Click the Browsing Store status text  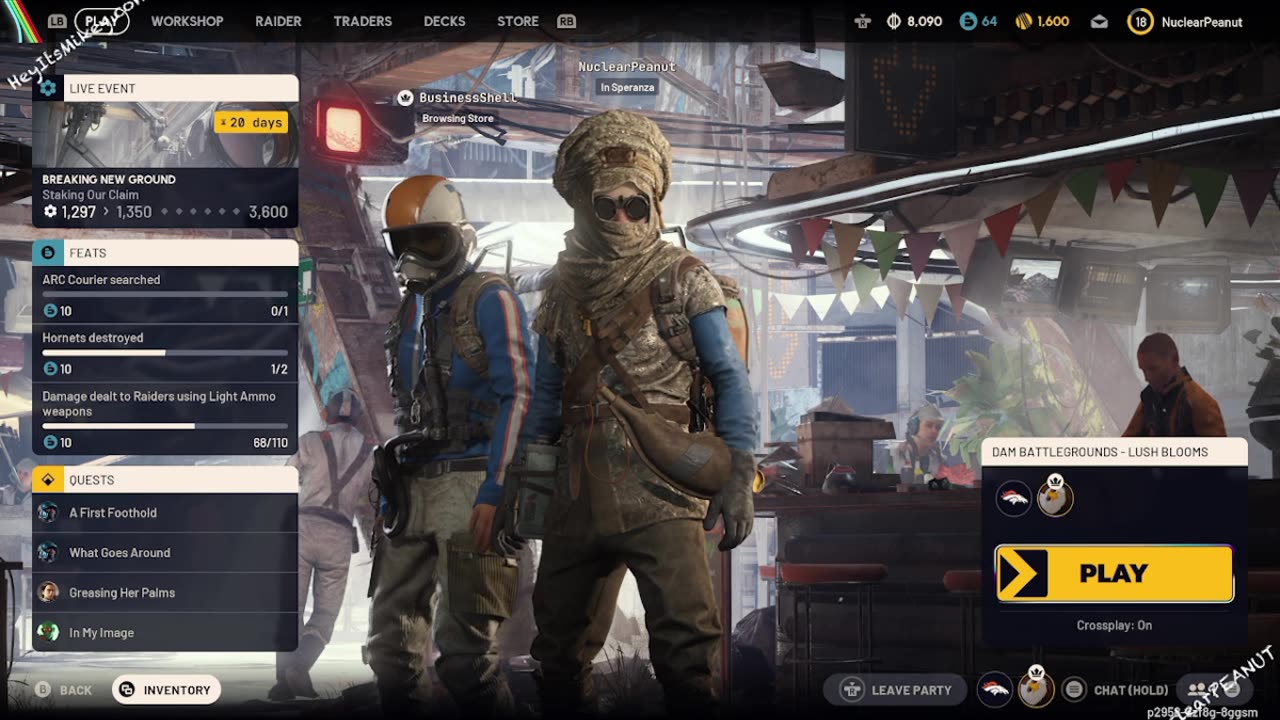coord(458,118)
